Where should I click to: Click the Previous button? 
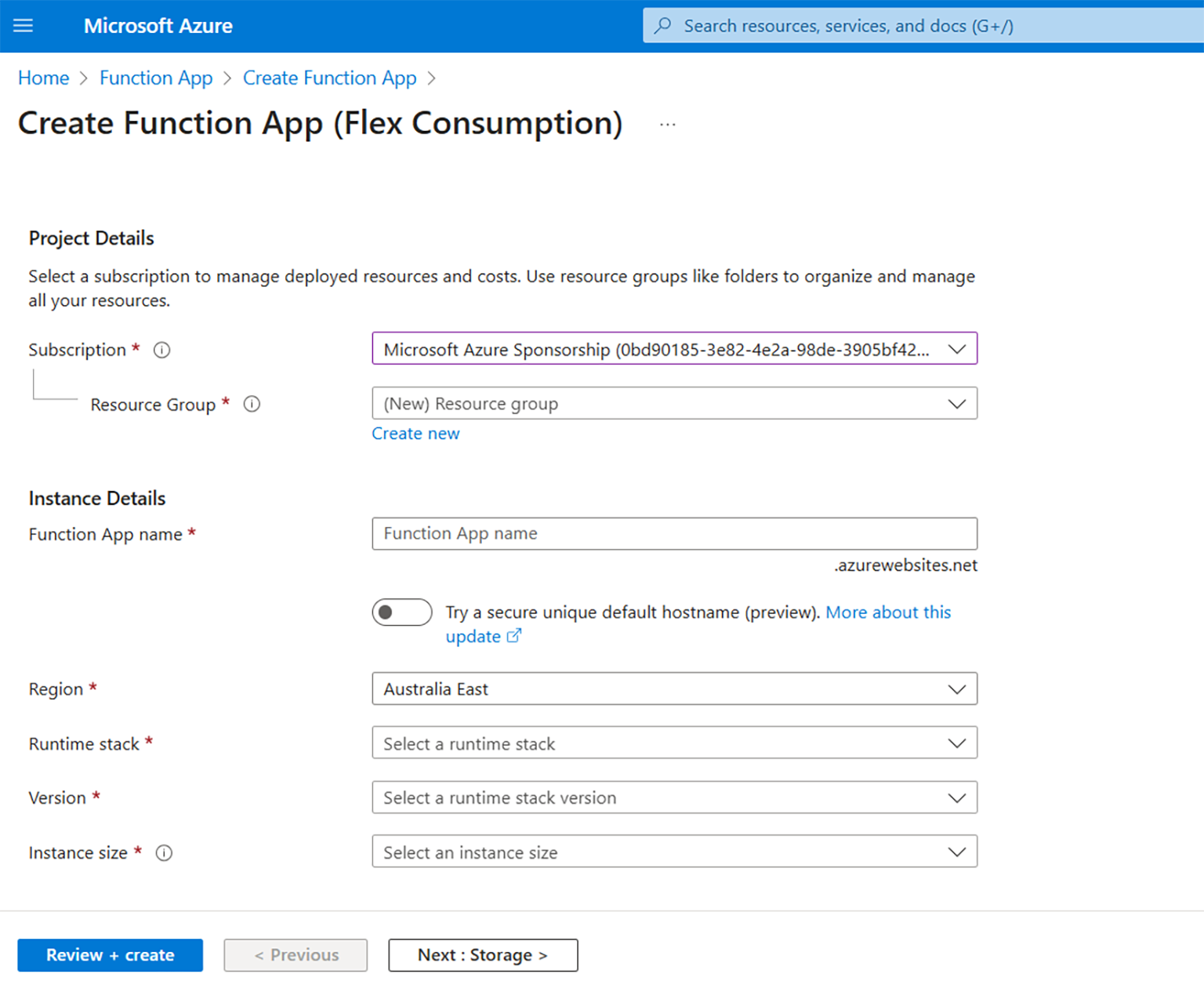296,955
